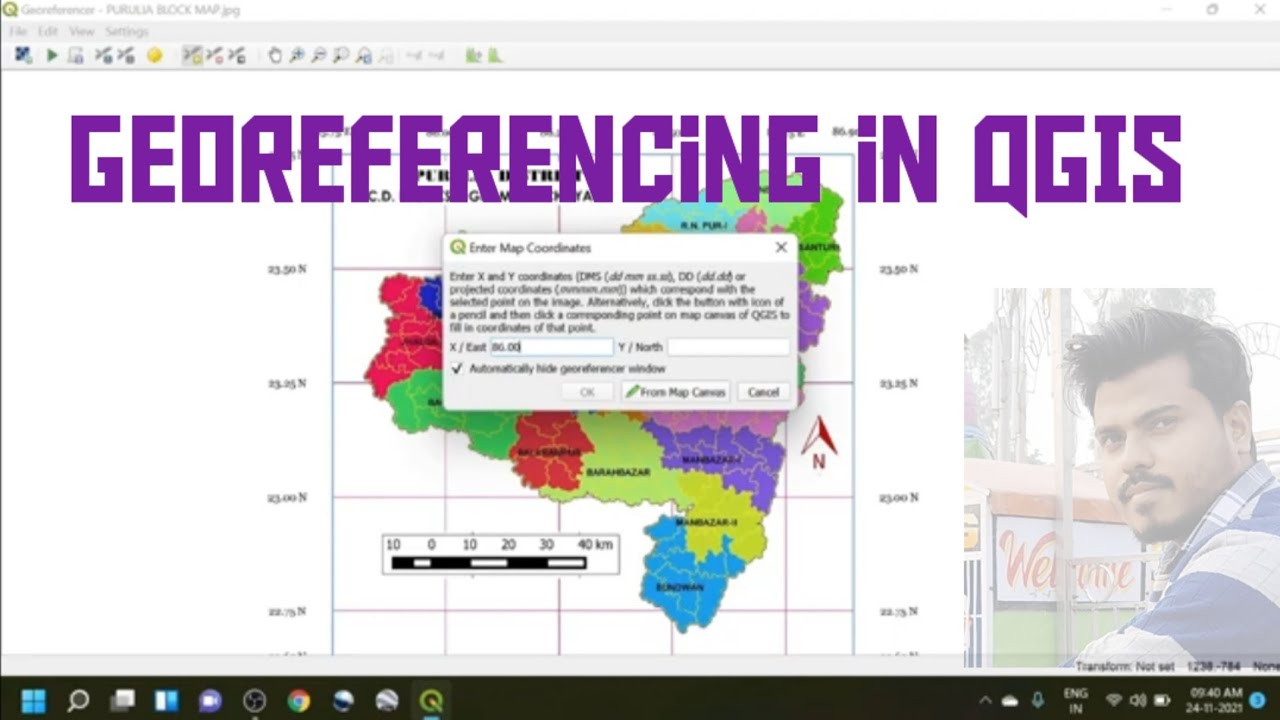The height and width of the screenshot is (720, 1280).
Task: Open taskbar Search
Action: tap(78, 700)
